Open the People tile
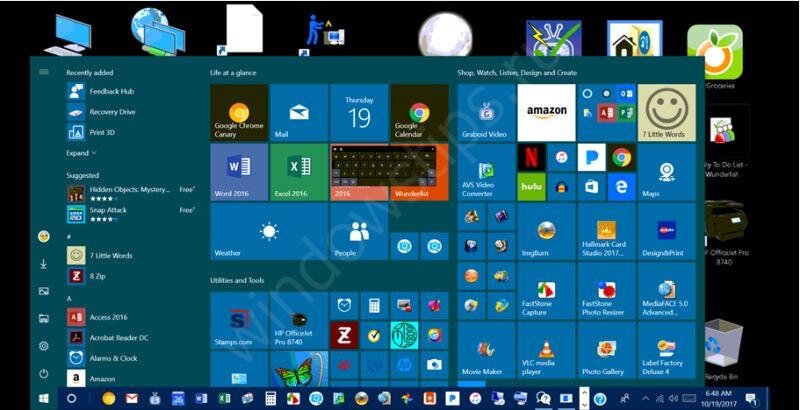 point(359,232)
